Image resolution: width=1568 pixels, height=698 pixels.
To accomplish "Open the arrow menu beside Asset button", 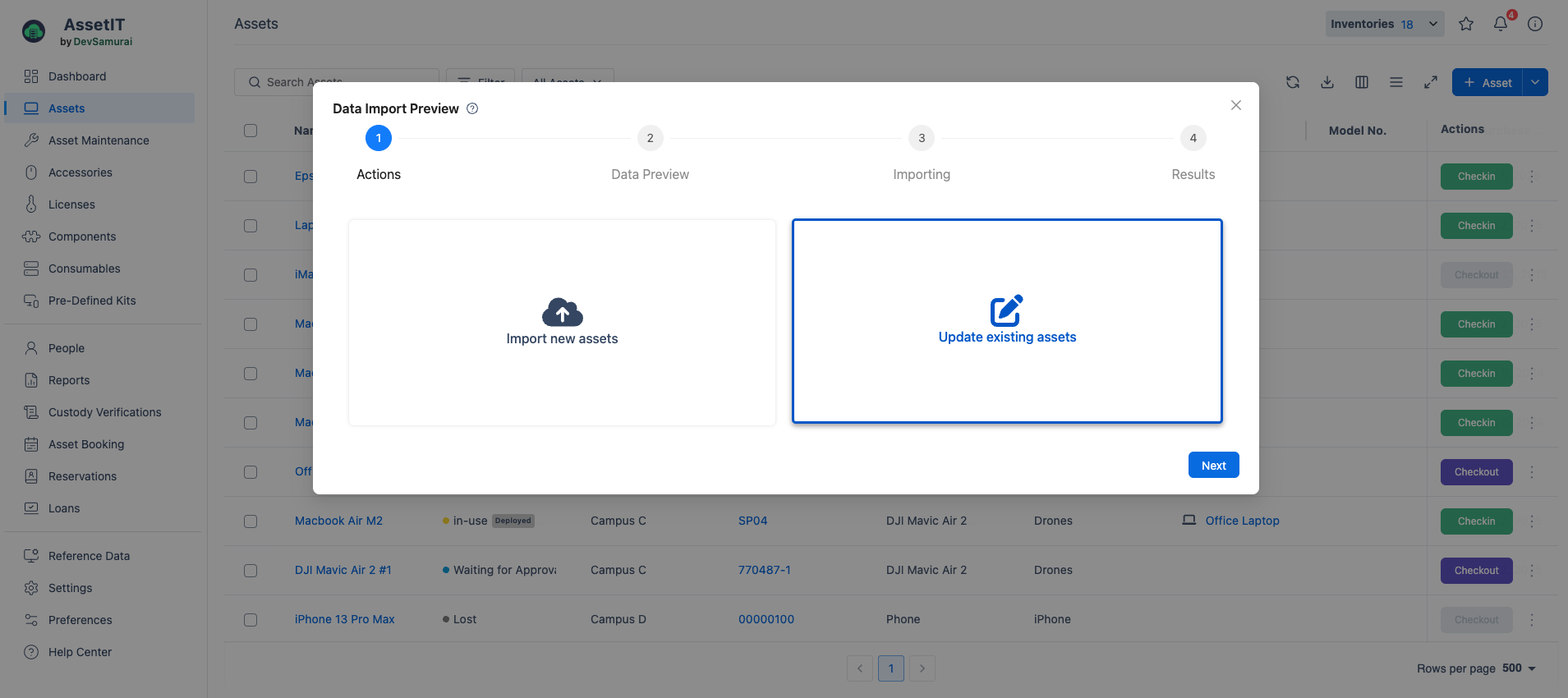I will (x=1535, y=82).
